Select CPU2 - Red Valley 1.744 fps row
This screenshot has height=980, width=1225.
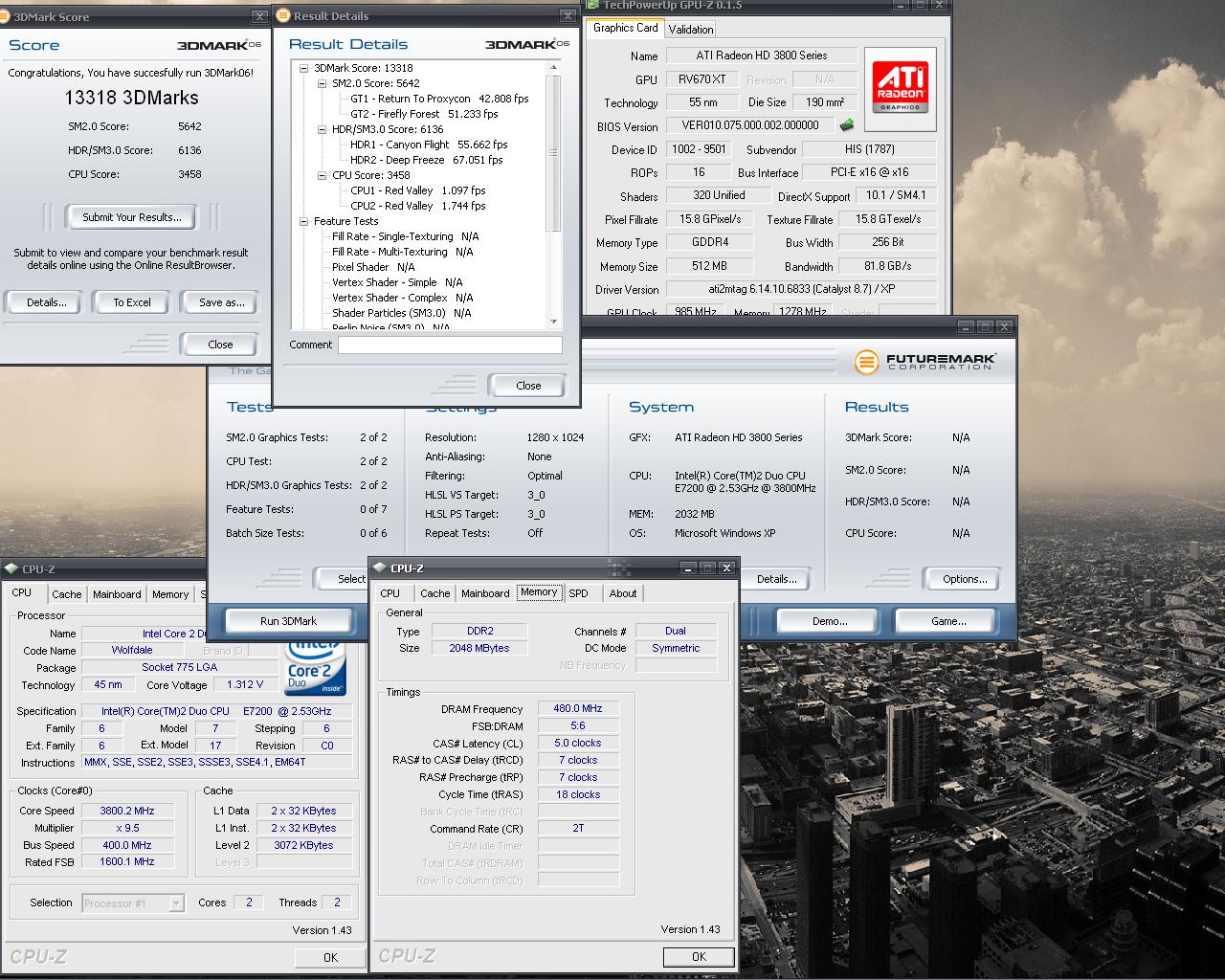417,206
